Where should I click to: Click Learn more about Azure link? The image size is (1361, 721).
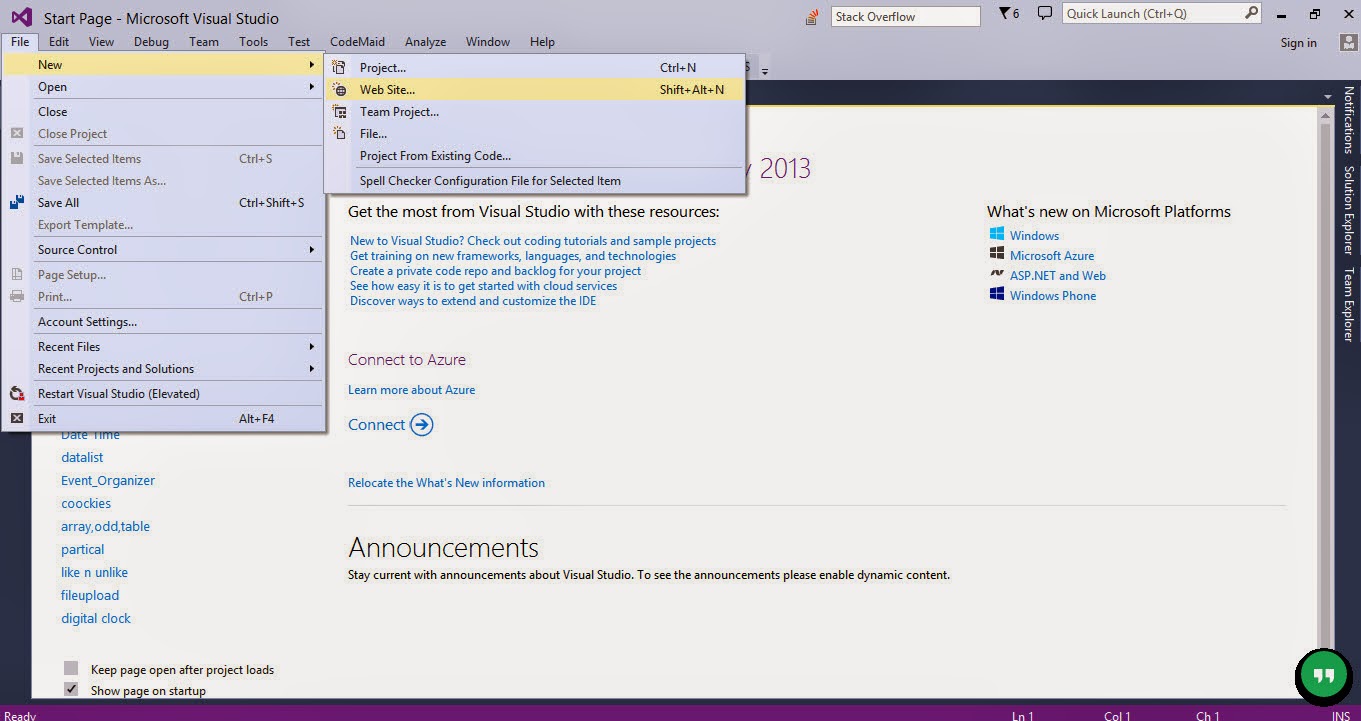pos(411,390)
